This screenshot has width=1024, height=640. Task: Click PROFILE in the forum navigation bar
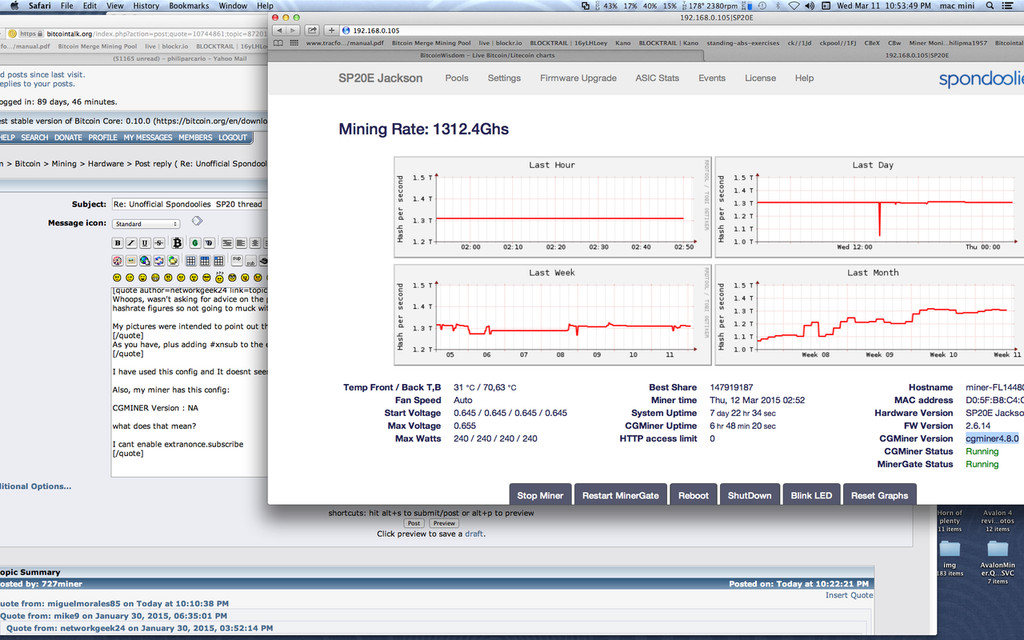click(x=103, y=138)
